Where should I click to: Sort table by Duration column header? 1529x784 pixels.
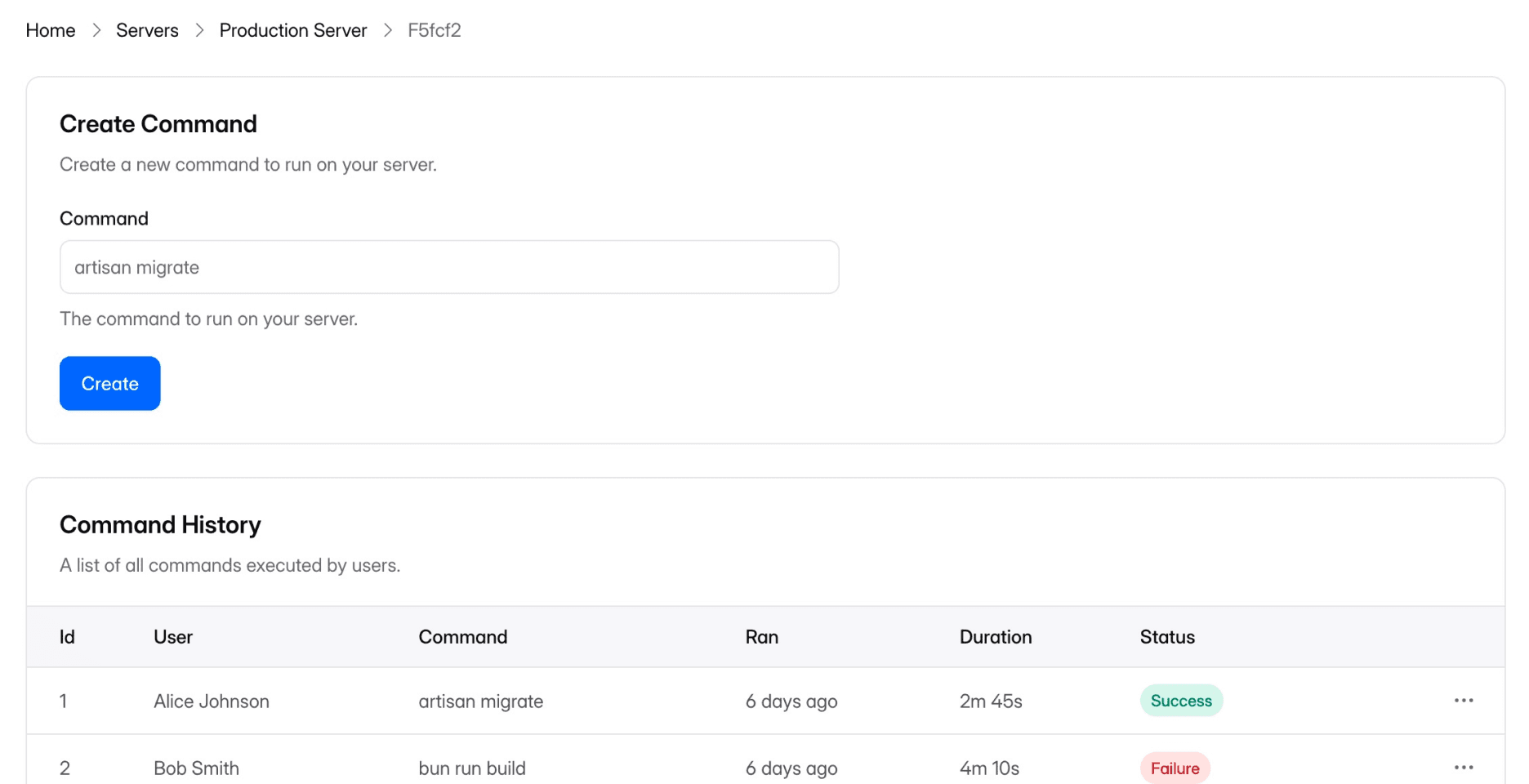(x=995, y=637)
